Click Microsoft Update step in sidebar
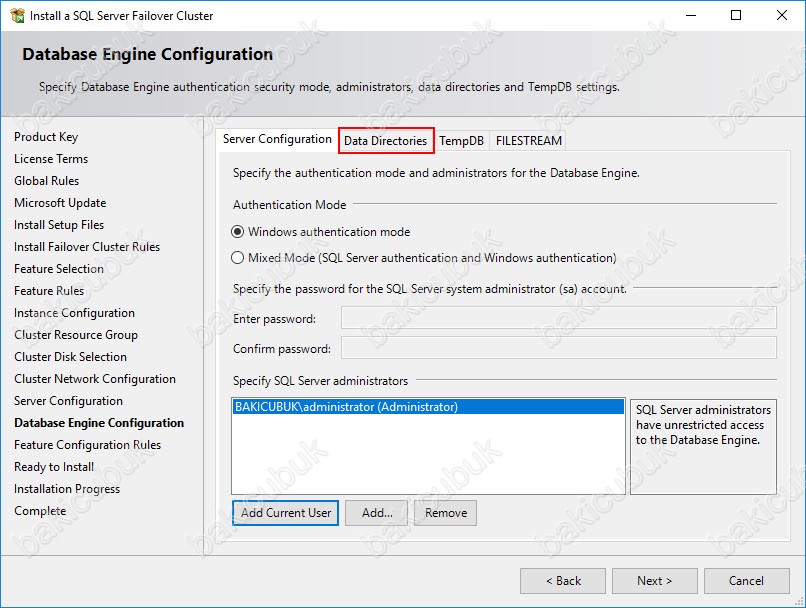The height and width of the screenshot is (608, 806). click(x=60, y=203)
